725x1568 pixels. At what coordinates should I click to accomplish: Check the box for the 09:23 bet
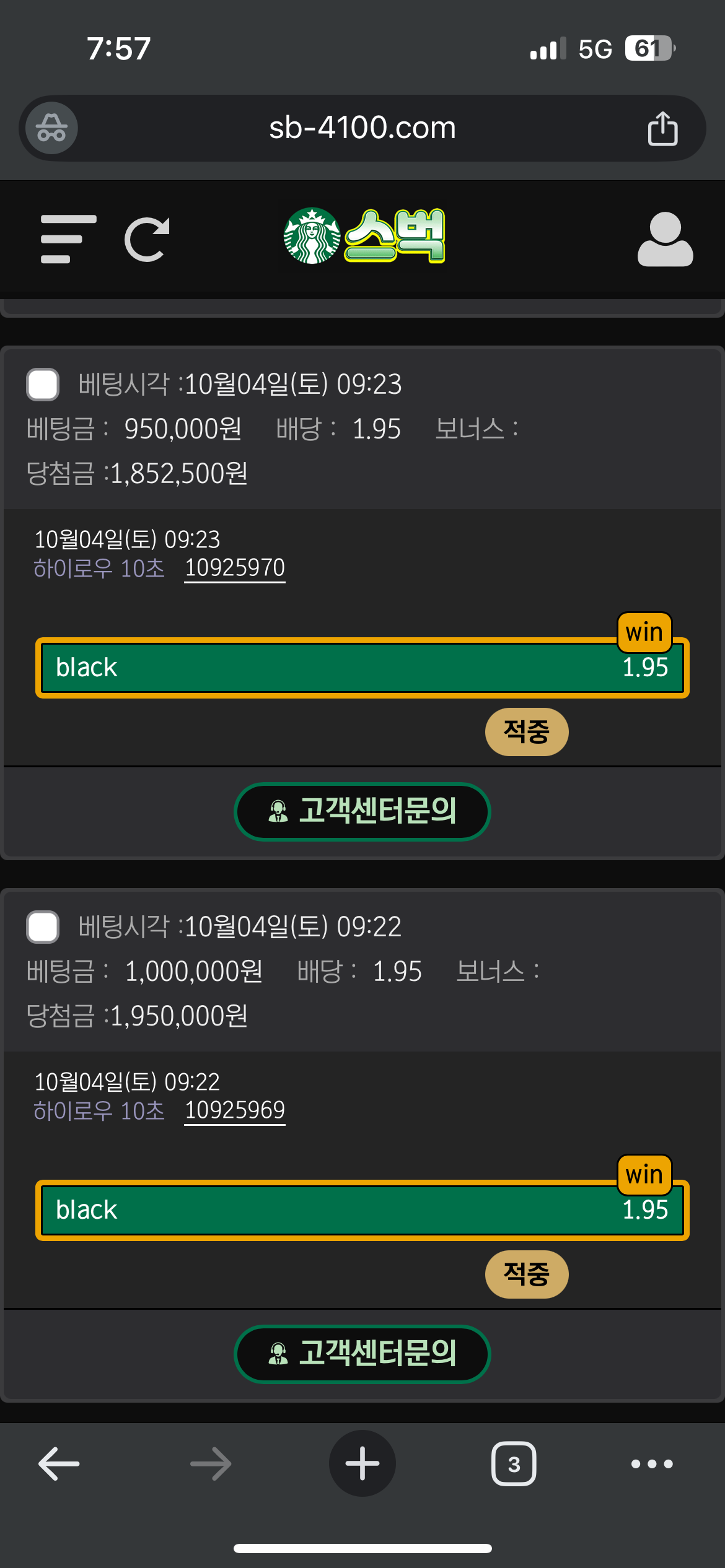(43, 385)
